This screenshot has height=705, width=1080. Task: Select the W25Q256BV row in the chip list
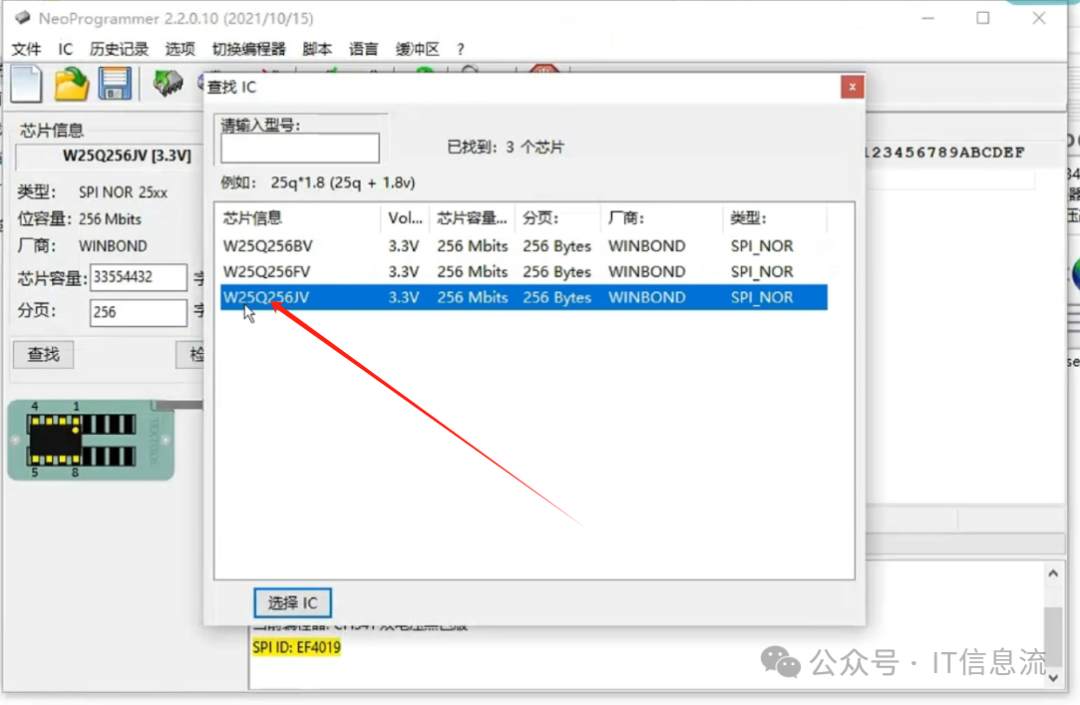(523, 246)
